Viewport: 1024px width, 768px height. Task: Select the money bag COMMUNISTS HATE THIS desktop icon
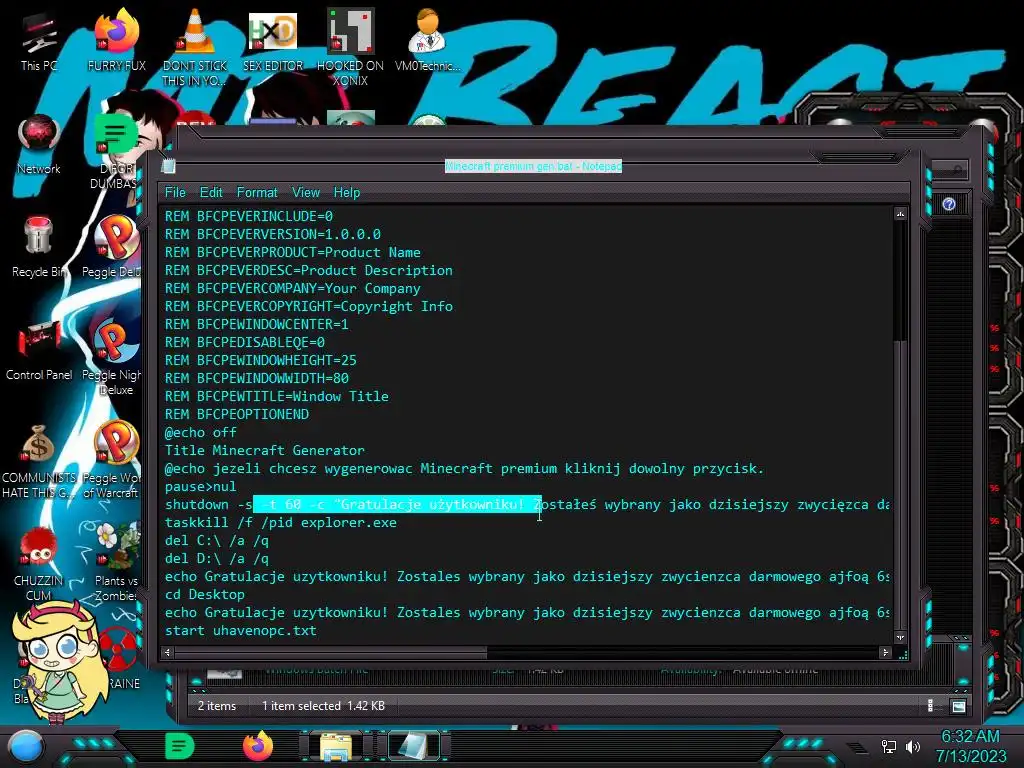[x=39, y=461]
